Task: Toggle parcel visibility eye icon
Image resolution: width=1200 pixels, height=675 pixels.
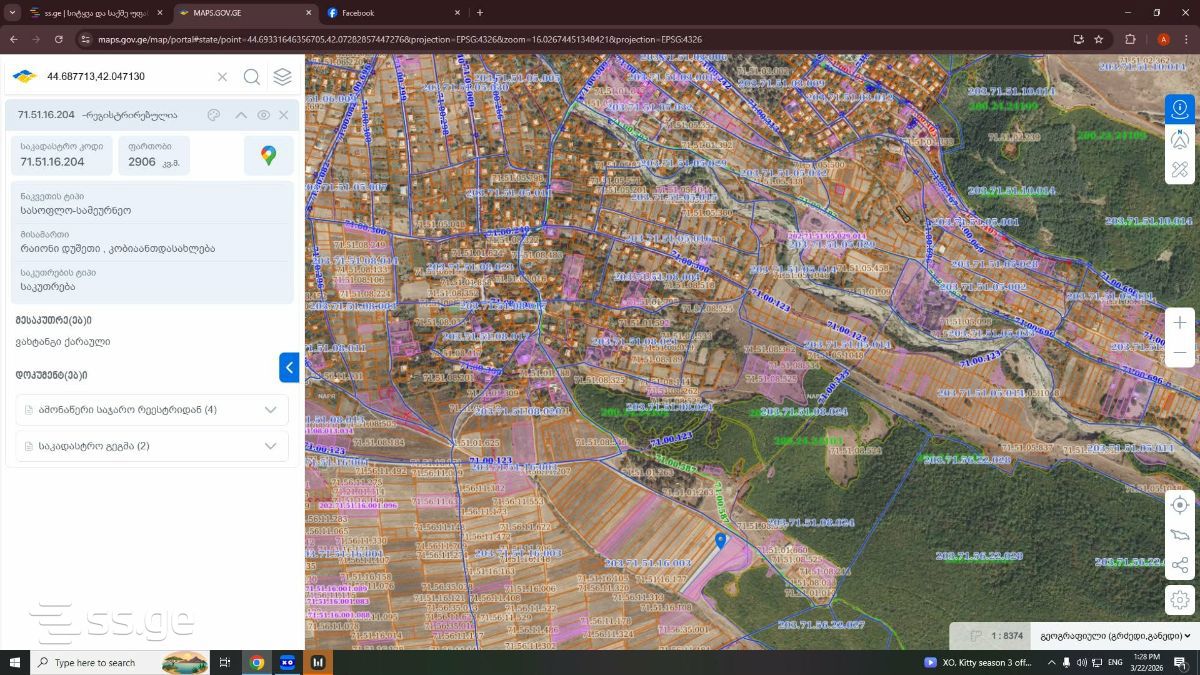Action: click(x=264, y=115)
